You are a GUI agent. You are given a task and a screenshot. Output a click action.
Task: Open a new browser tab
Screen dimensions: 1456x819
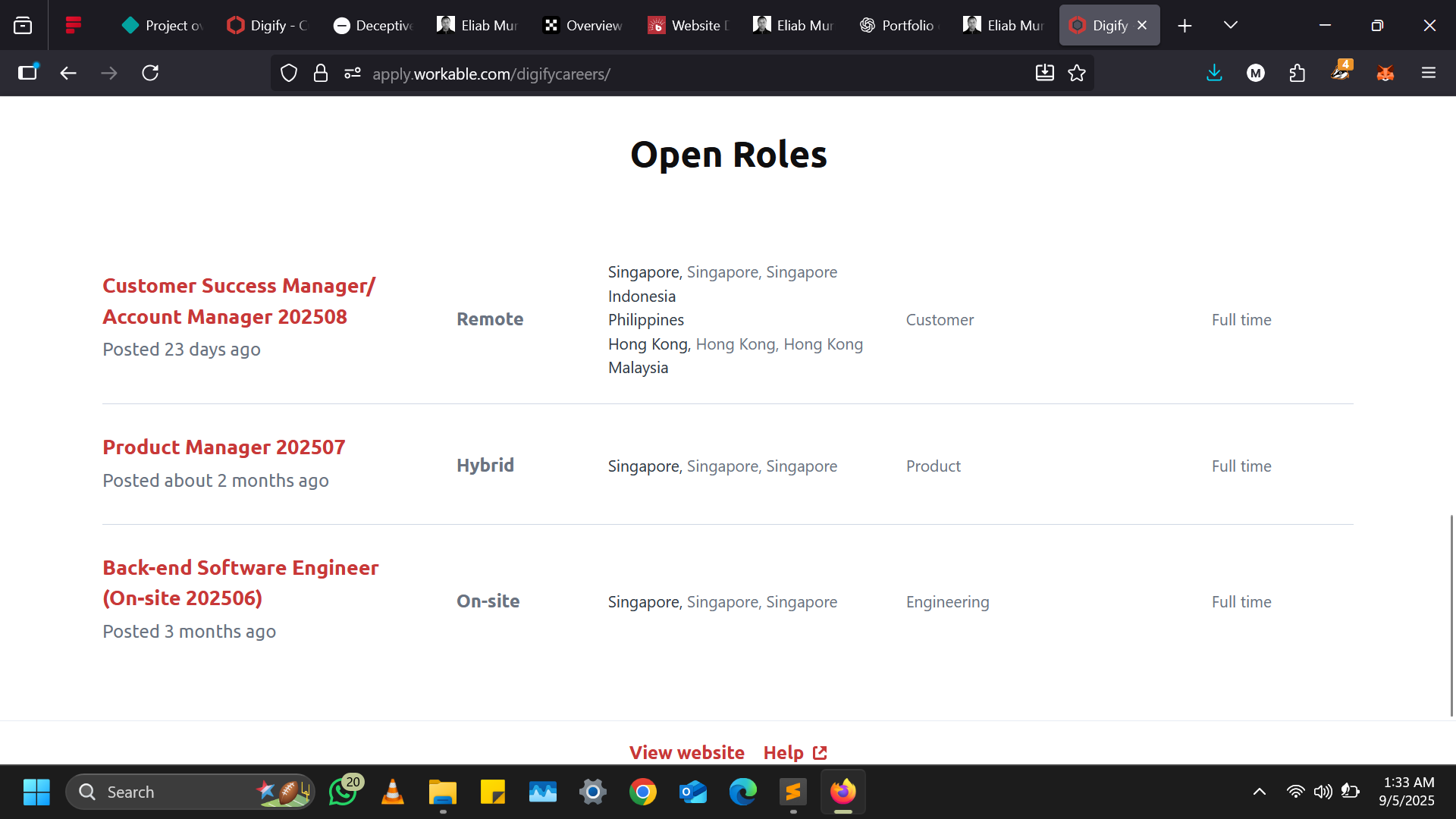pos(1185,26)
